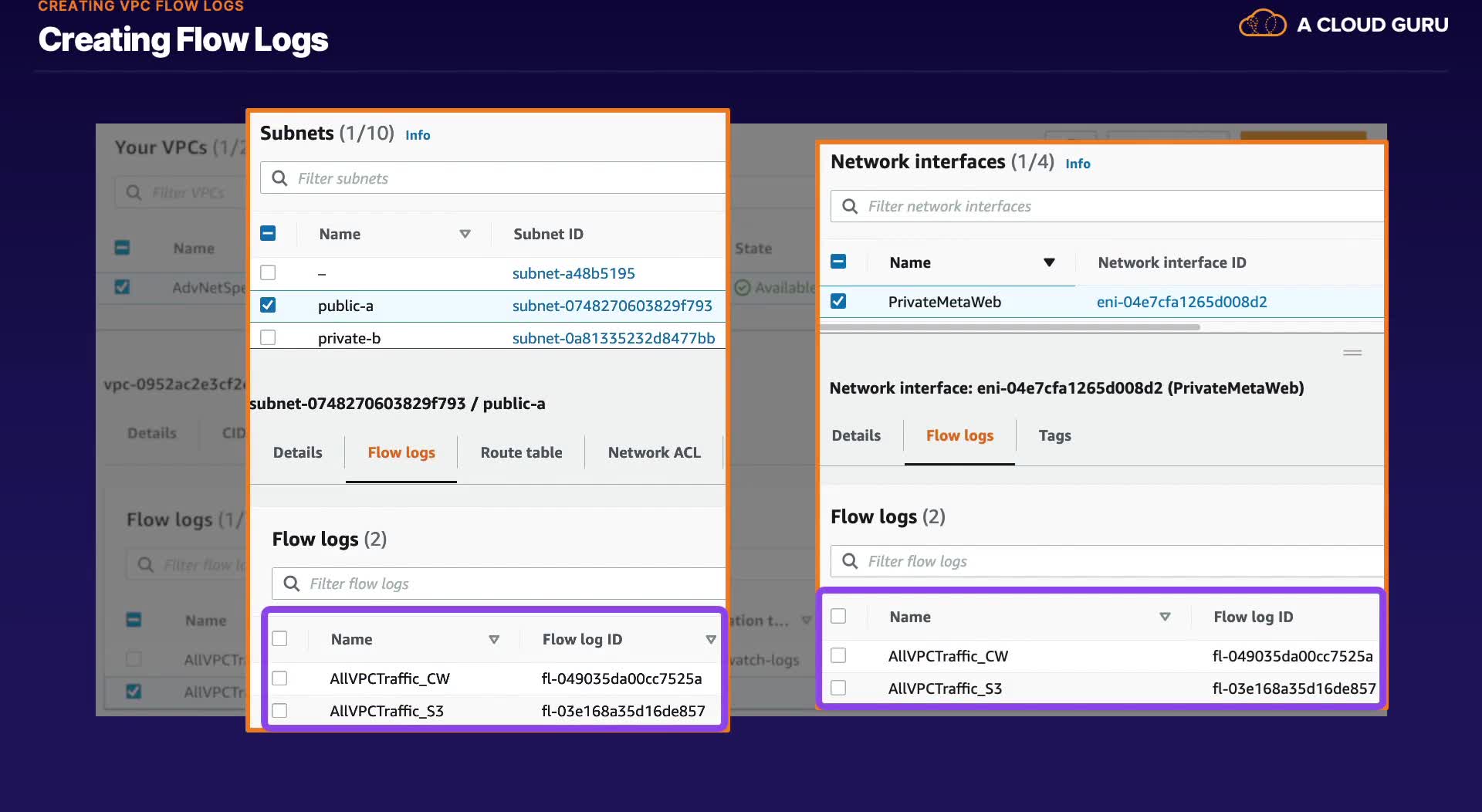Click the Filter network interfaces field
Viewport: 1482px width, 812px height.
pyautogui.click(x=1107, y=206)
